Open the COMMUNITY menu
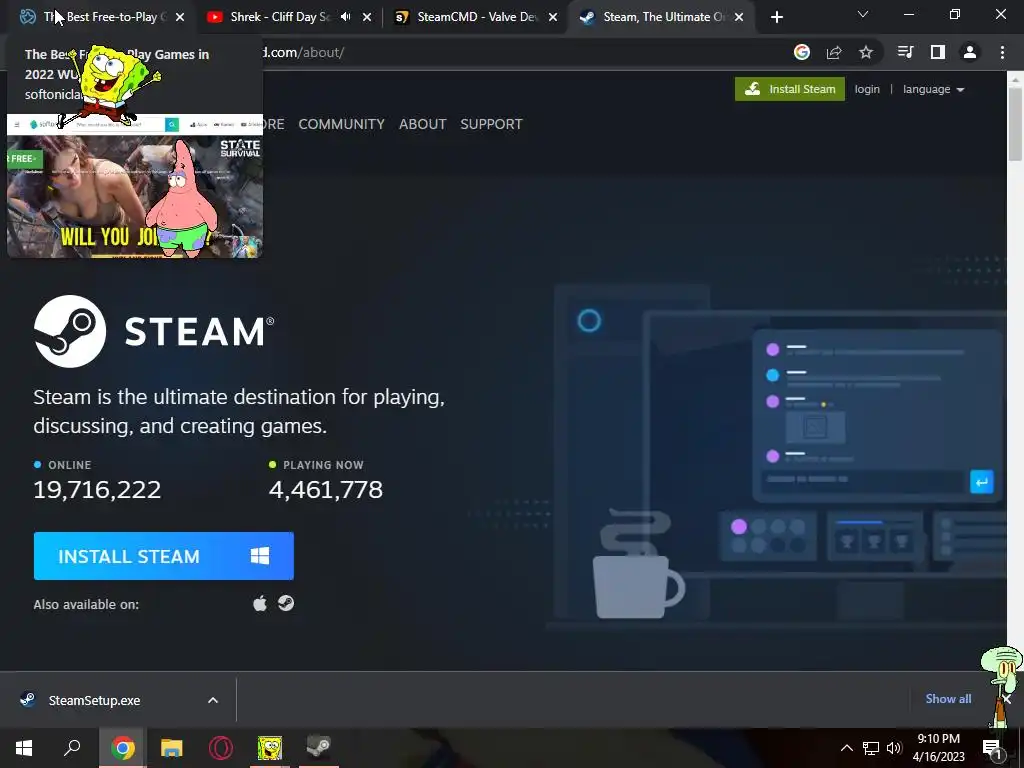Image resolution: width=1024 pixels, height=768 pixels. [x=342, y=124]
